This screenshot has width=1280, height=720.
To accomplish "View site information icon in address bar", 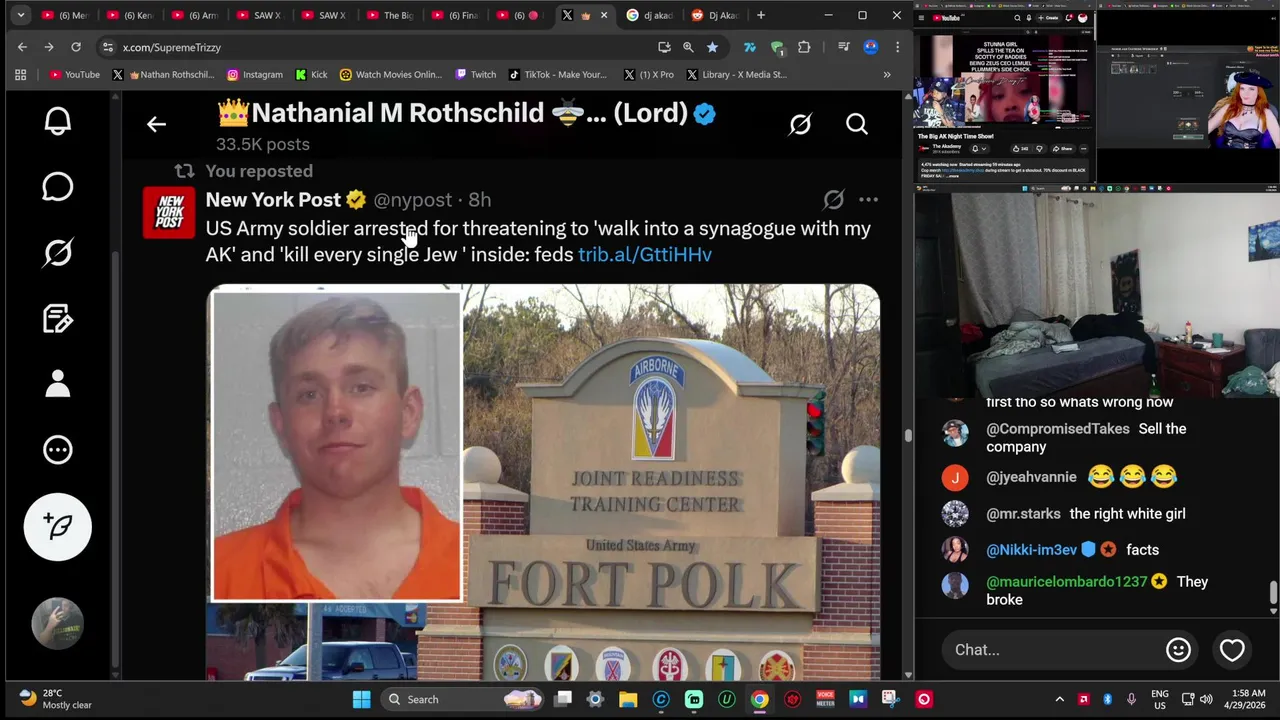I will (107, 47).
